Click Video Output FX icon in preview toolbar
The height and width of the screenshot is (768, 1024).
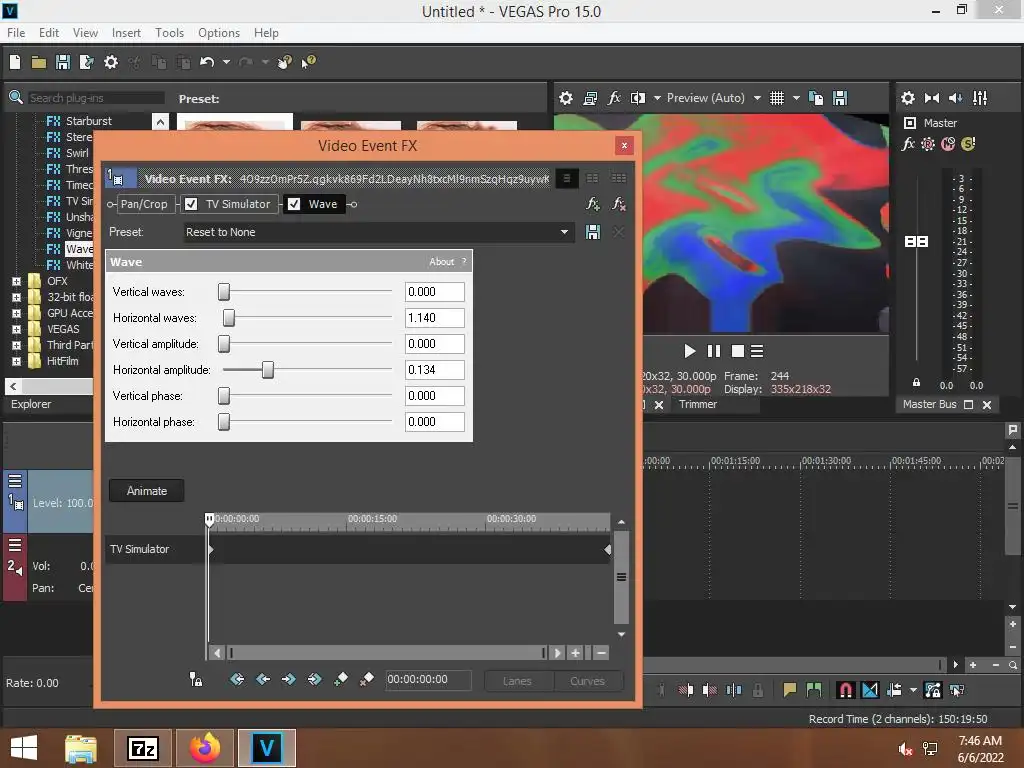coord(614,98)
